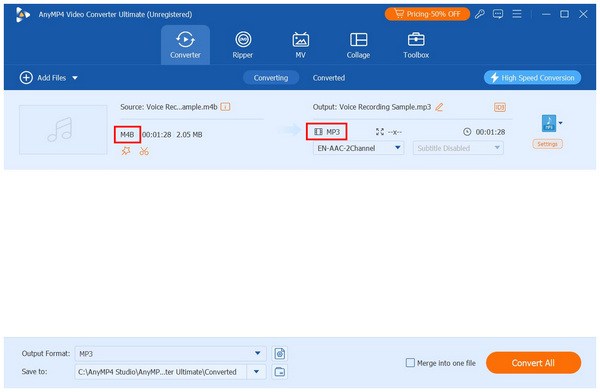The image size is (600, 392).
Task: Click the resolution resize icon
Action: [x=380, y=132]
